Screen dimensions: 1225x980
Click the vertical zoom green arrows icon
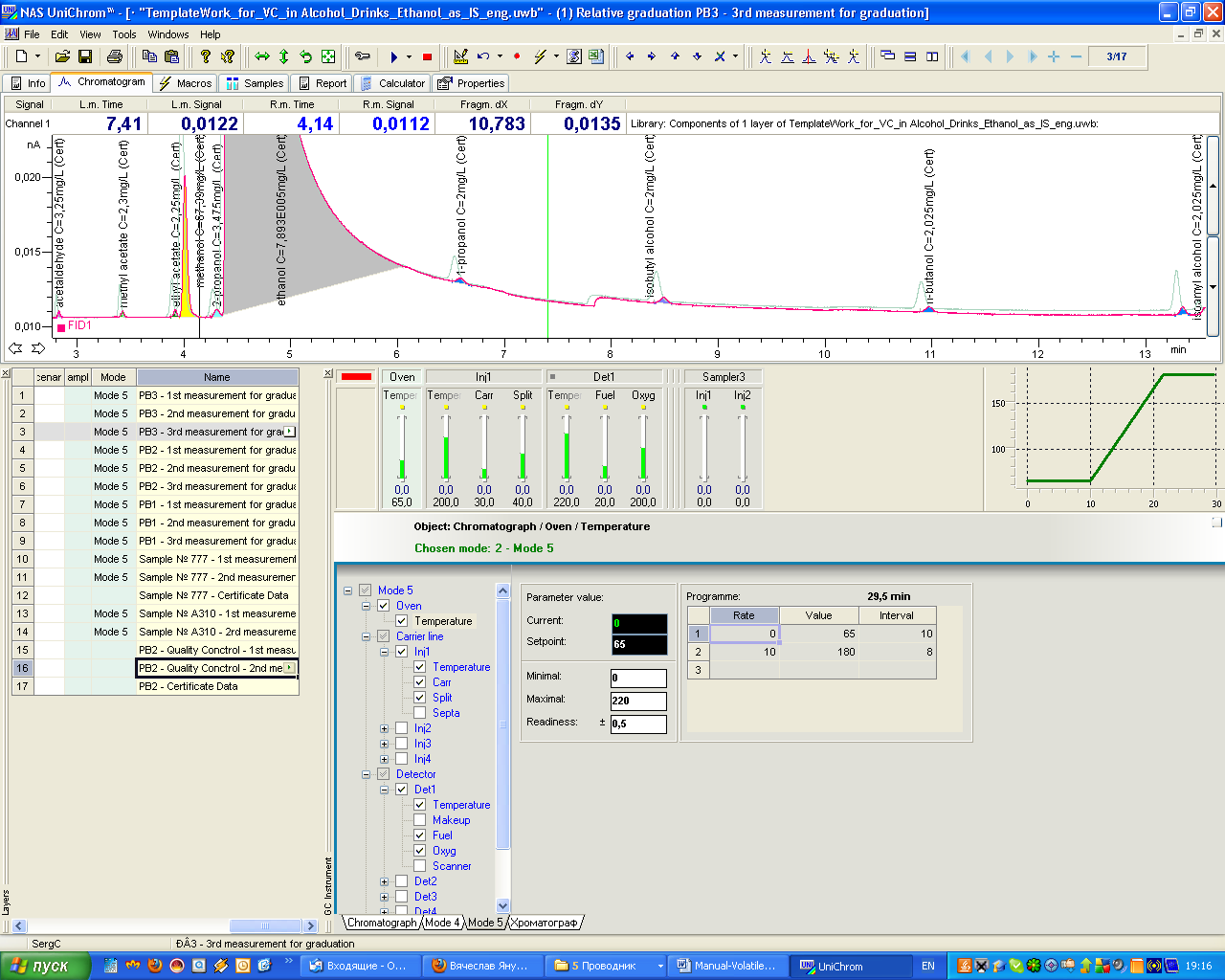[284, 56]
